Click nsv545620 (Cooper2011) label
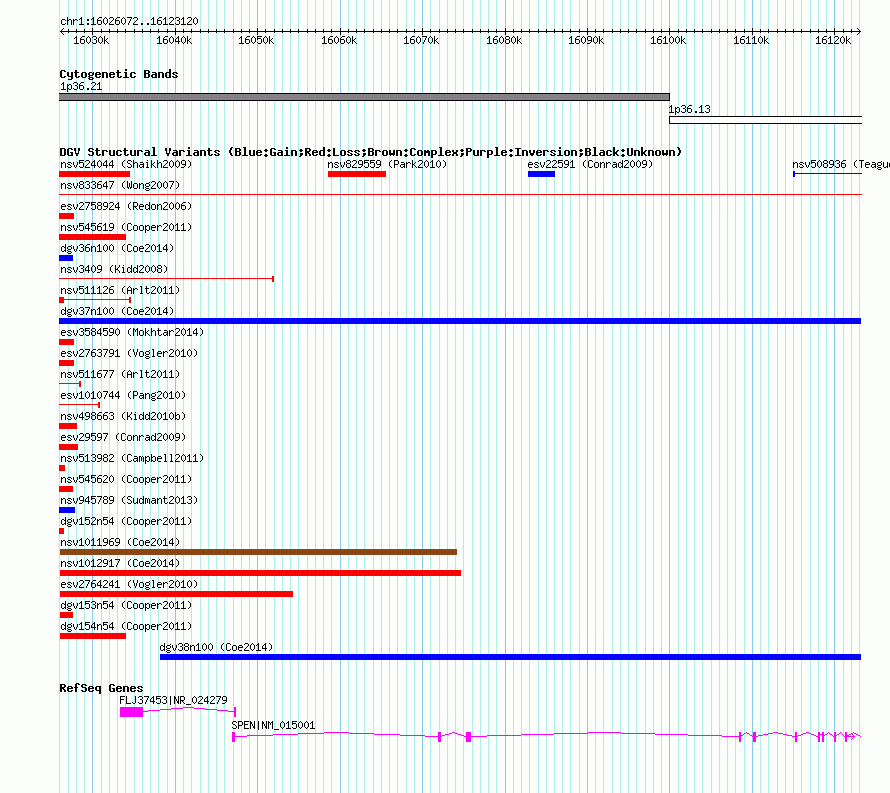 (x=126, y=479)
